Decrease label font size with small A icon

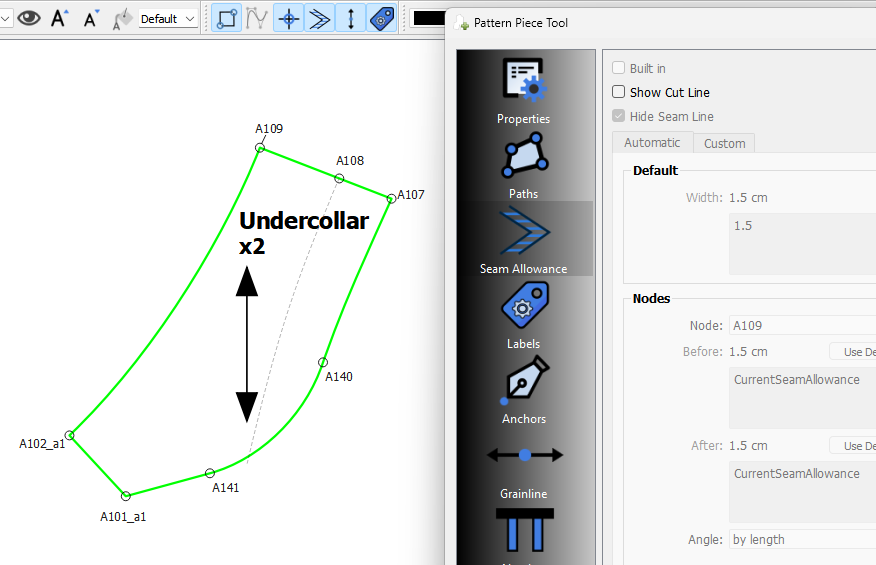[x=91, y=18]
